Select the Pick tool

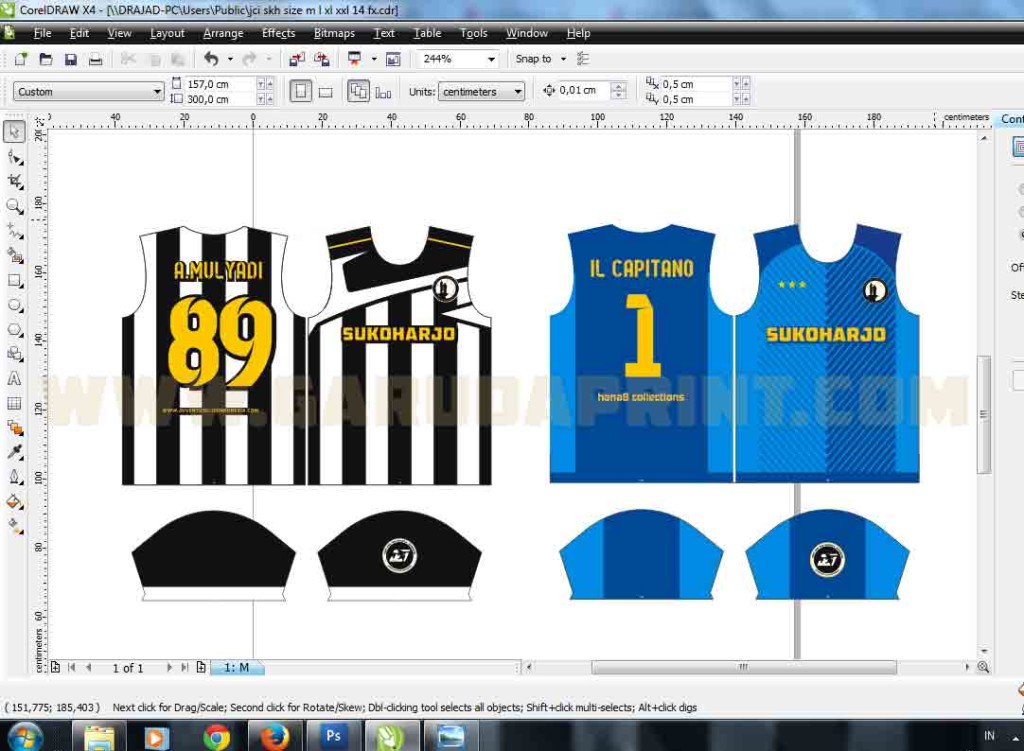[13, 130]
